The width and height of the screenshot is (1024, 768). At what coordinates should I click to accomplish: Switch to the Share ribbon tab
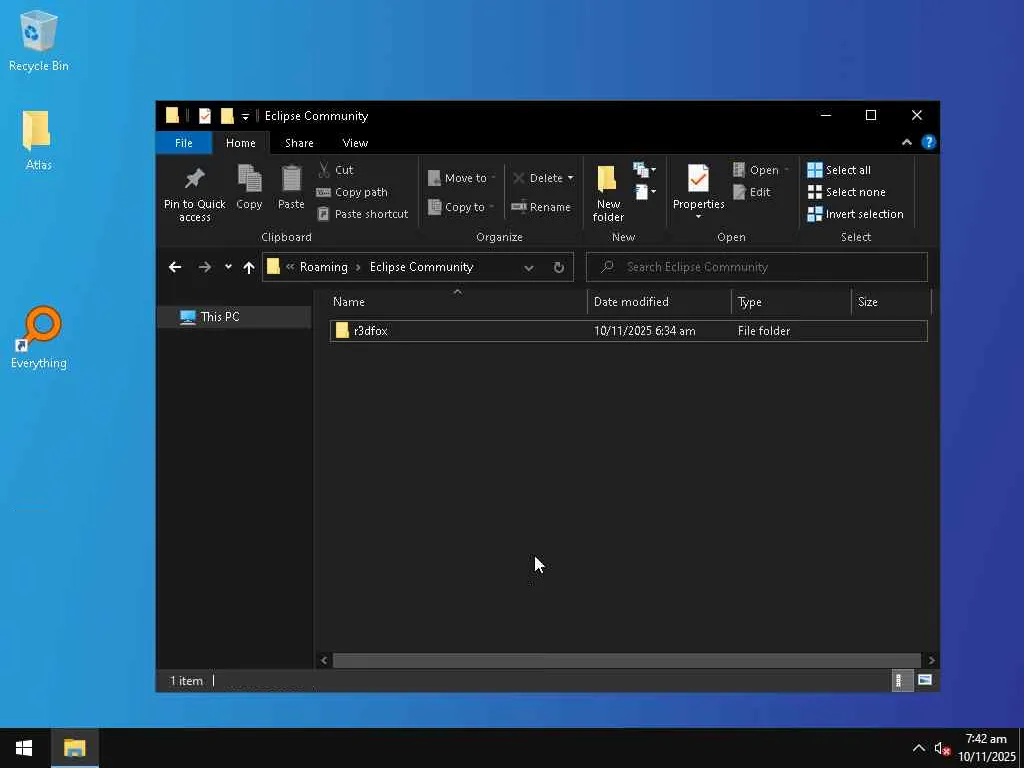(299, 142)
